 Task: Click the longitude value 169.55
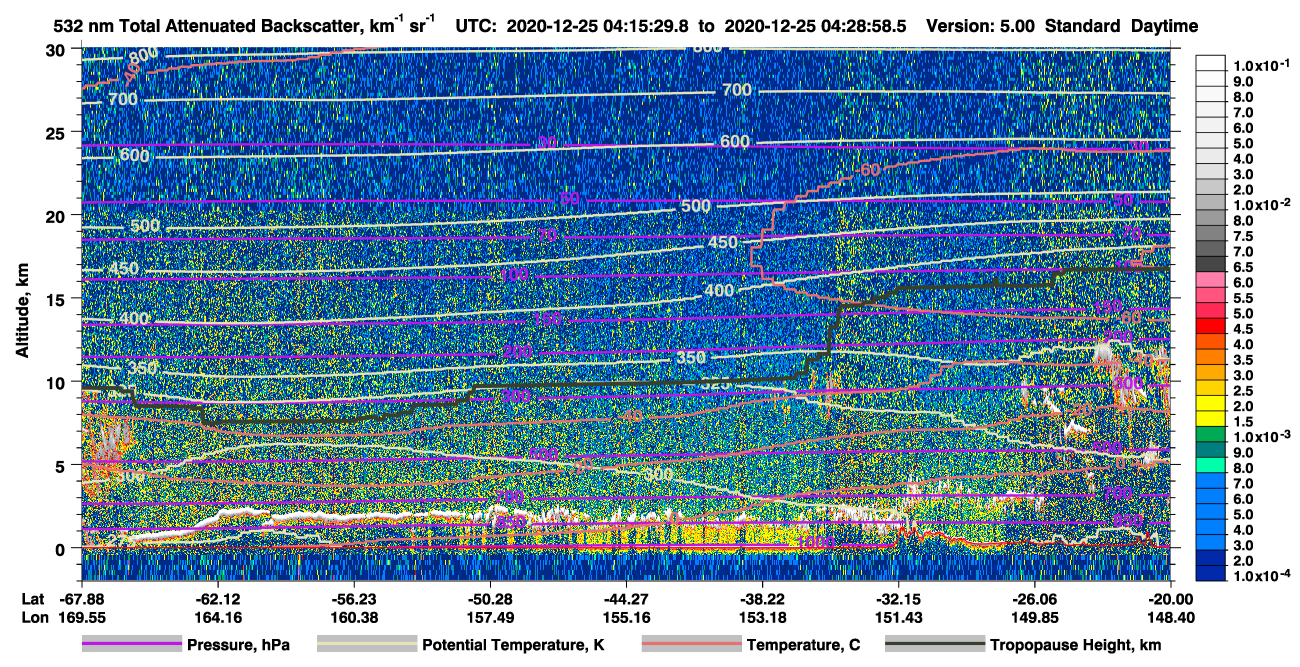point(81,617)
